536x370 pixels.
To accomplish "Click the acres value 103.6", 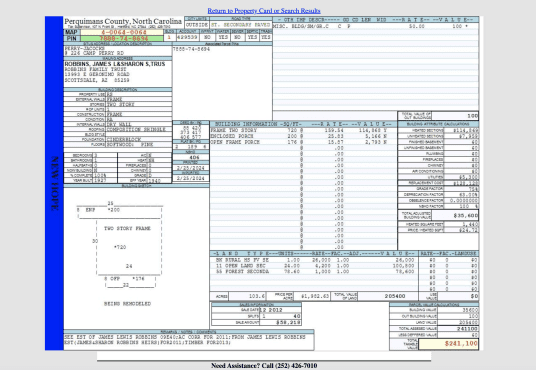I will [247, 296].
